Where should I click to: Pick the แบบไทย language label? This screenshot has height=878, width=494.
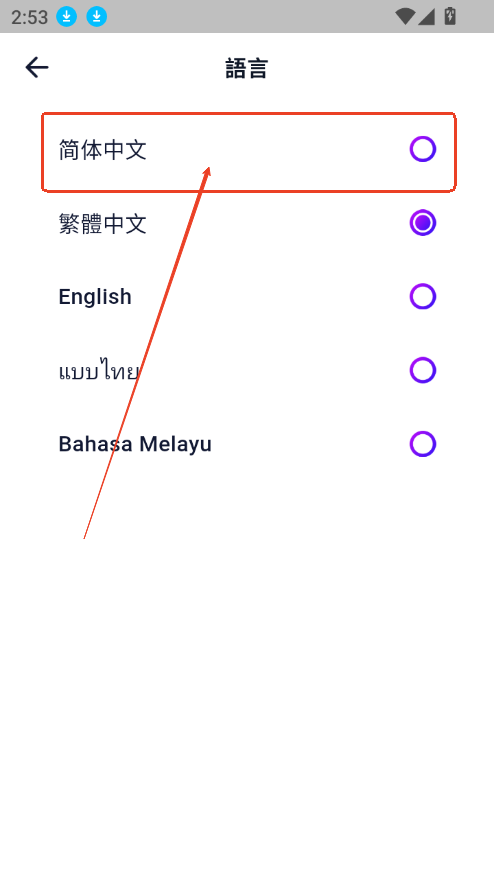(99, 371)
